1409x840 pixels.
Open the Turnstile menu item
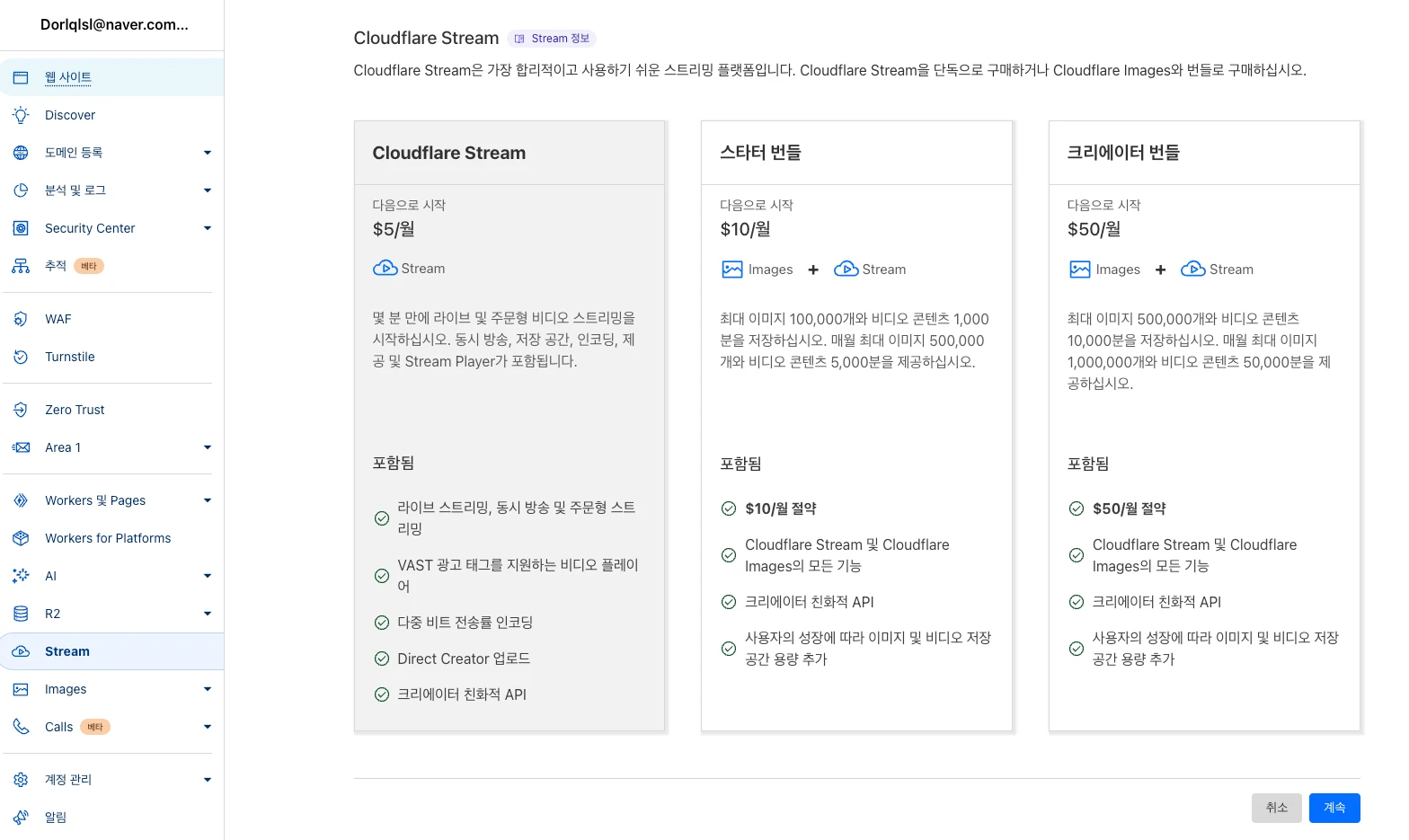click(x=111, y=357)
